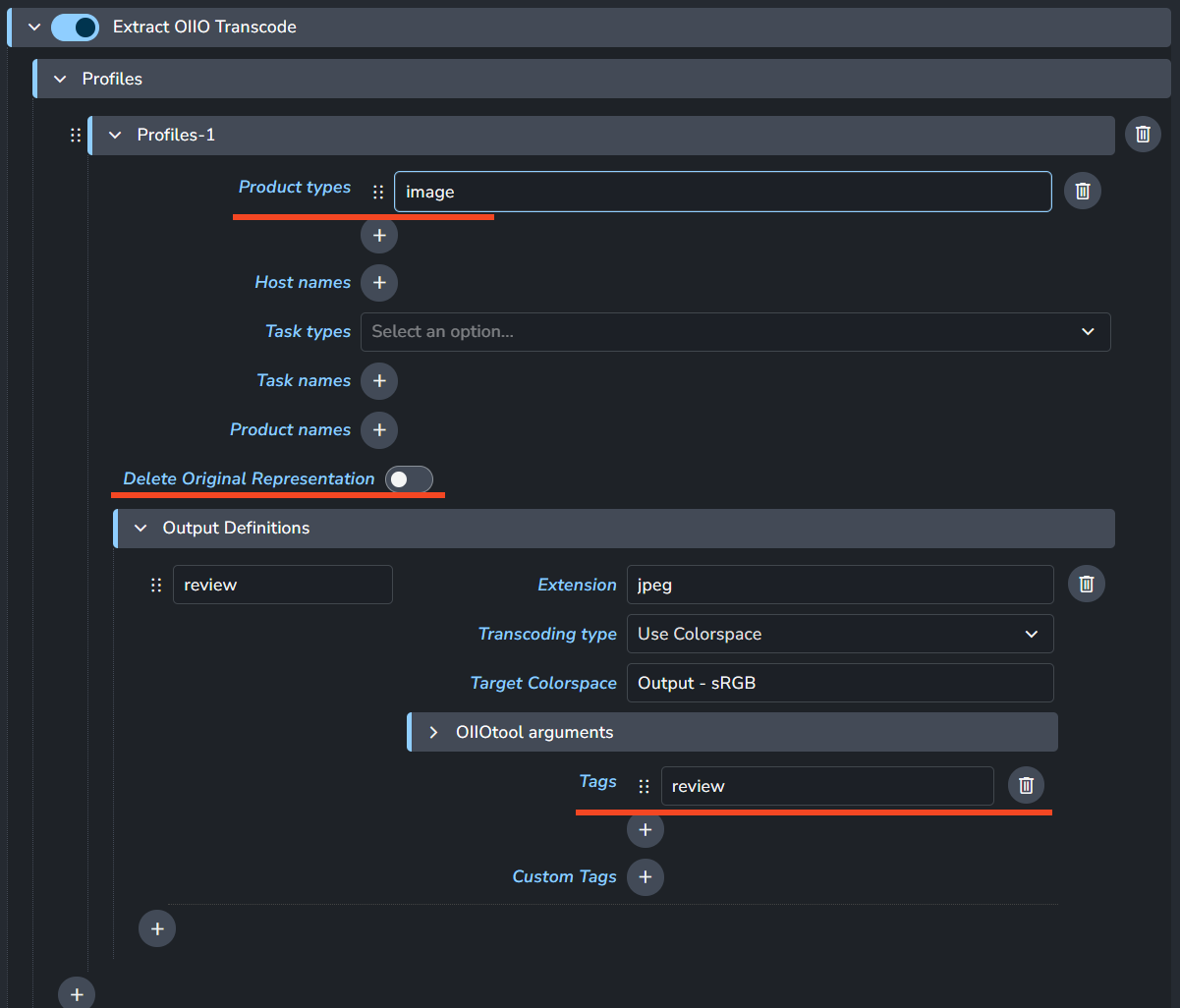Add a new product name entry
1180x1008 pixels.
tap(379, 430)
